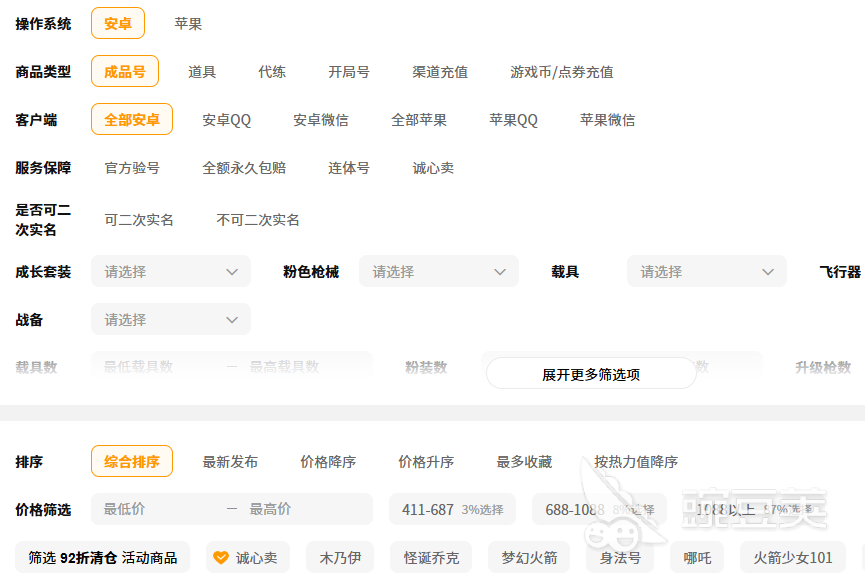Screen dimensions: 865x581
Task: Apply the 梦幻火箭 tag filter
Action: pos(529,557)
